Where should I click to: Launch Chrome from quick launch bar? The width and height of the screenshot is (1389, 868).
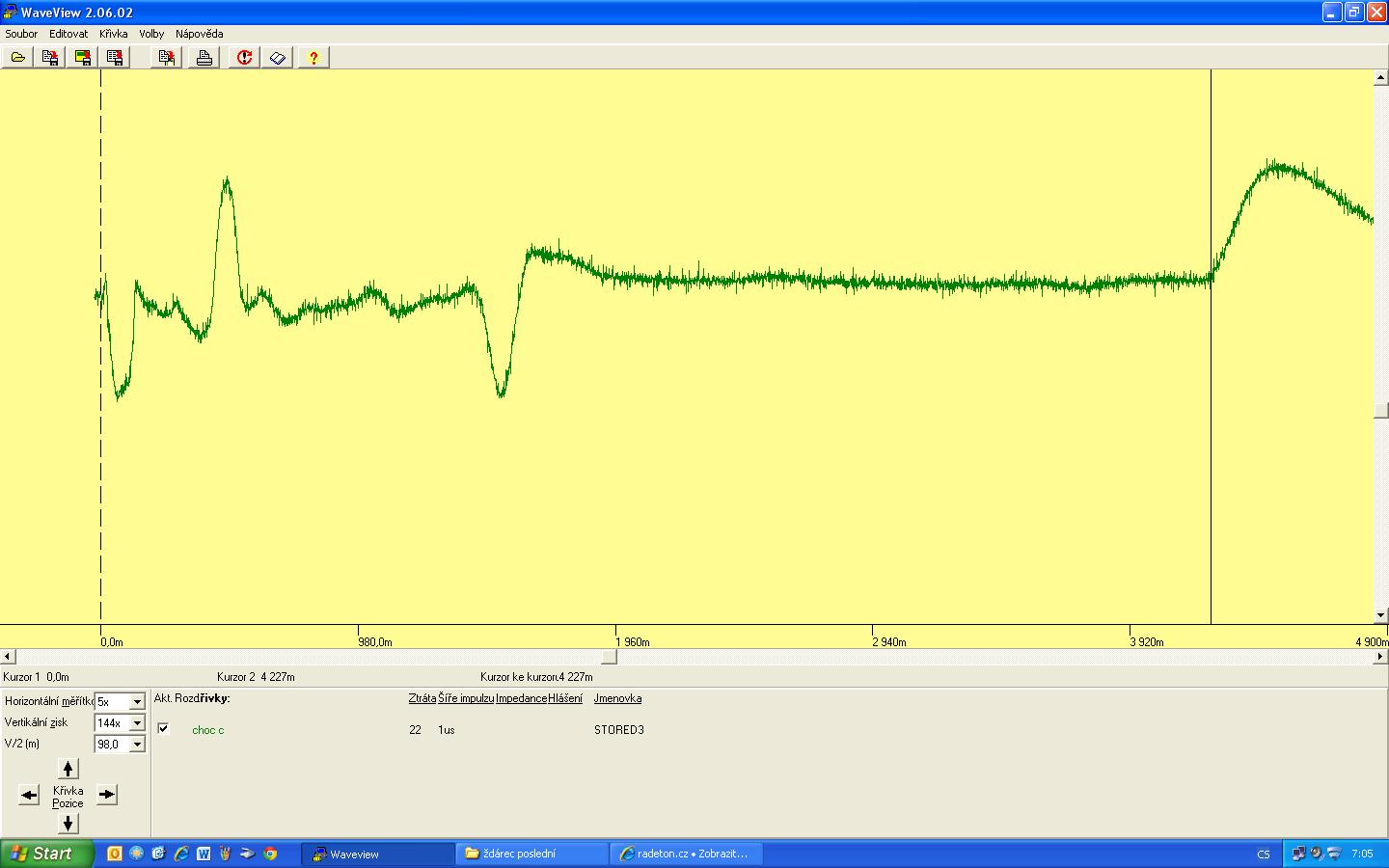tap(270, 854)
